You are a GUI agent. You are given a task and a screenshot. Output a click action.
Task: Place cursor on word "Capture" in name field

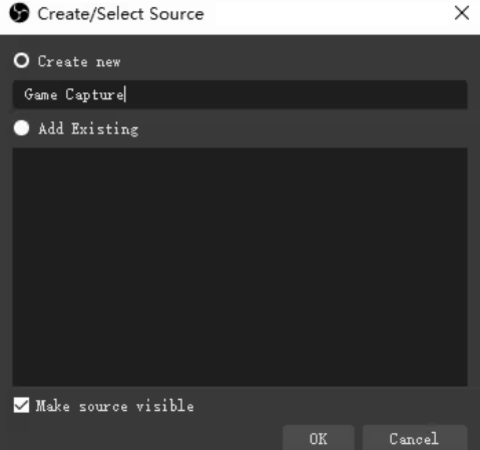pyautogui.click(x=95, y=95)
